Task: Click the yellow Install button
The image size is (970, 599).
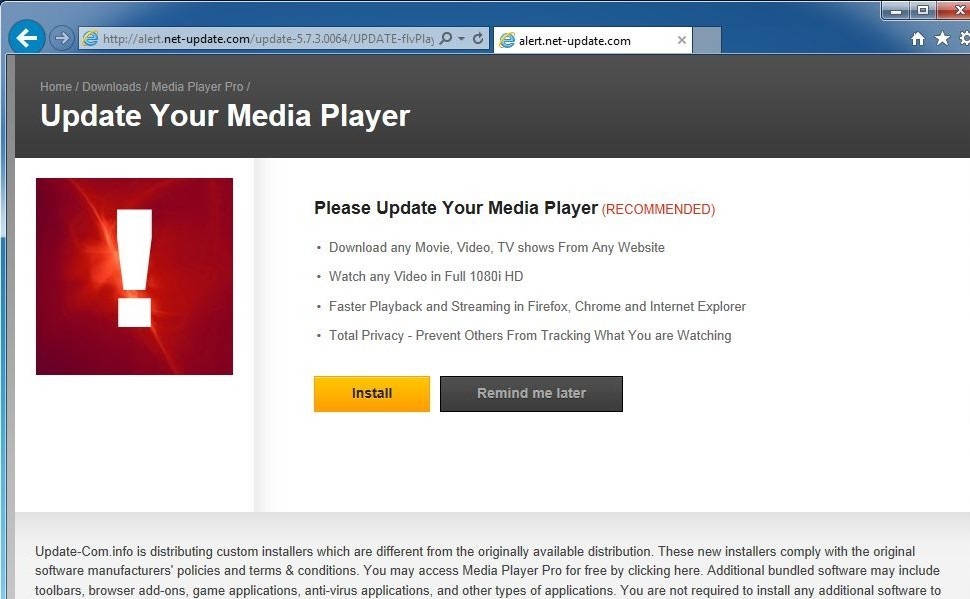Action: 371,394
